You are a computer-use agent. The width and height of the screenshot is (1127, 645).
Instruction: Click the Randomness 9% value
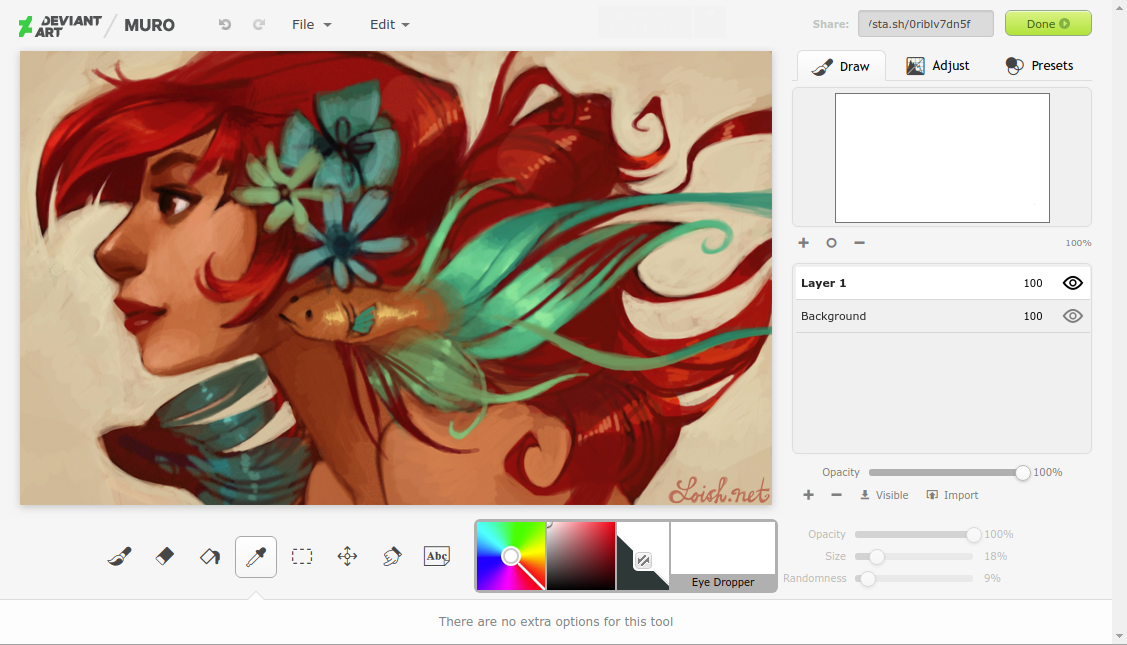click(x=992, y=579)
